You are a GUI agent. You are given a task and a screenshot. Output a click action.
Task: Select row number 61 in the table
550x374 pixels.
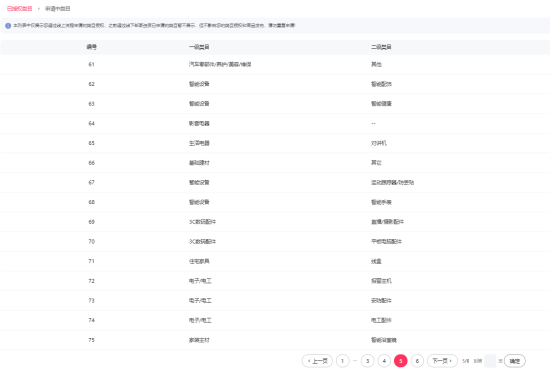tap(275, 64)
